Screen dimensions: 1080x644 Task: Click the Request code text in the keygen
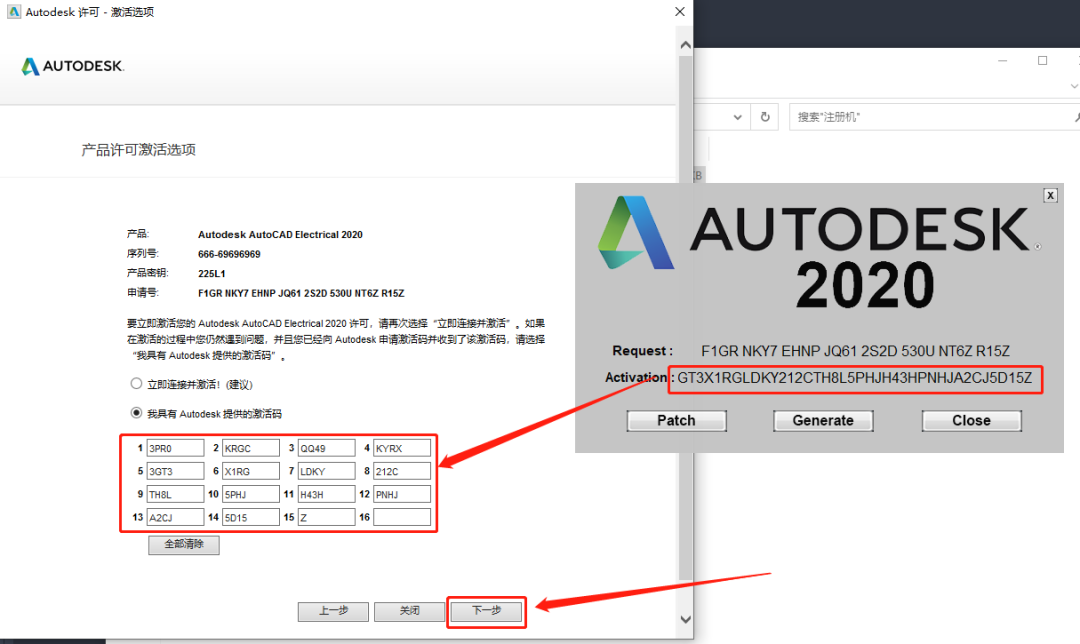(x=855, y=351)
